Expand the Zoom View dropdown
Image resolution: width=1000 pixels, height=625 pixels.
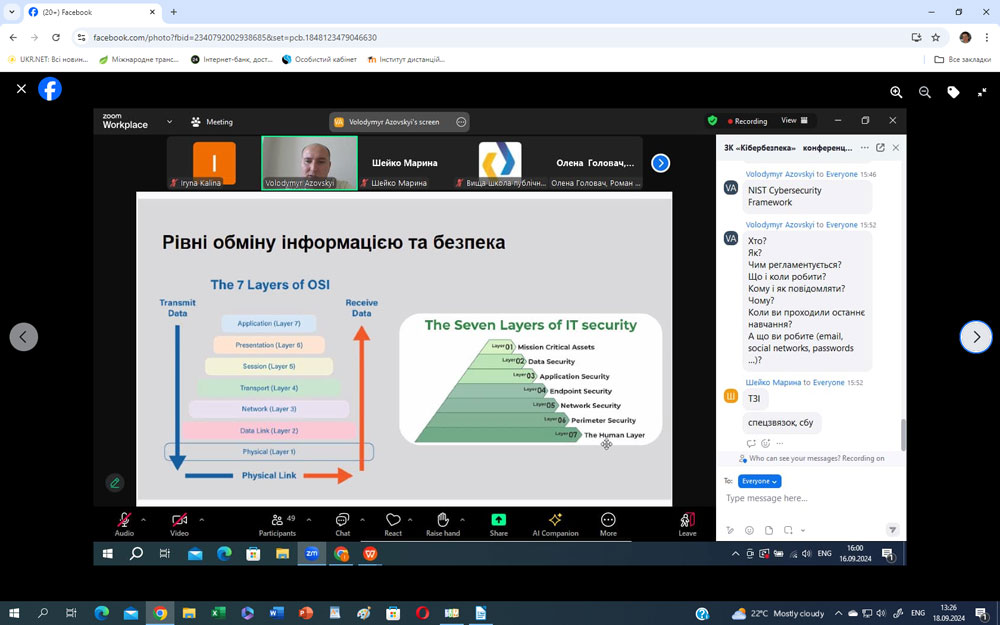(794, 121)
